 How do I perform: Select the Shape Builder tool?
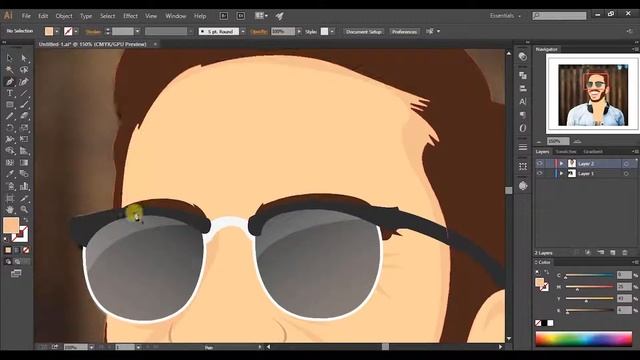(10, 151)
